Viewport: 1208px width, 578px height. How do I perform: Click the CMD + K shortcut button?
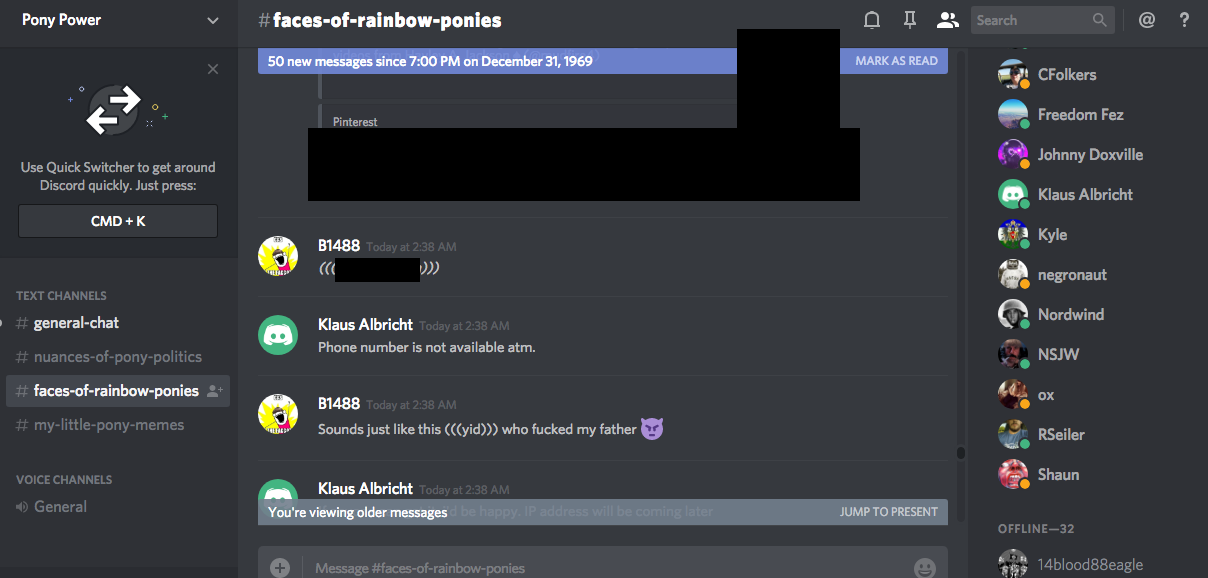118,221
